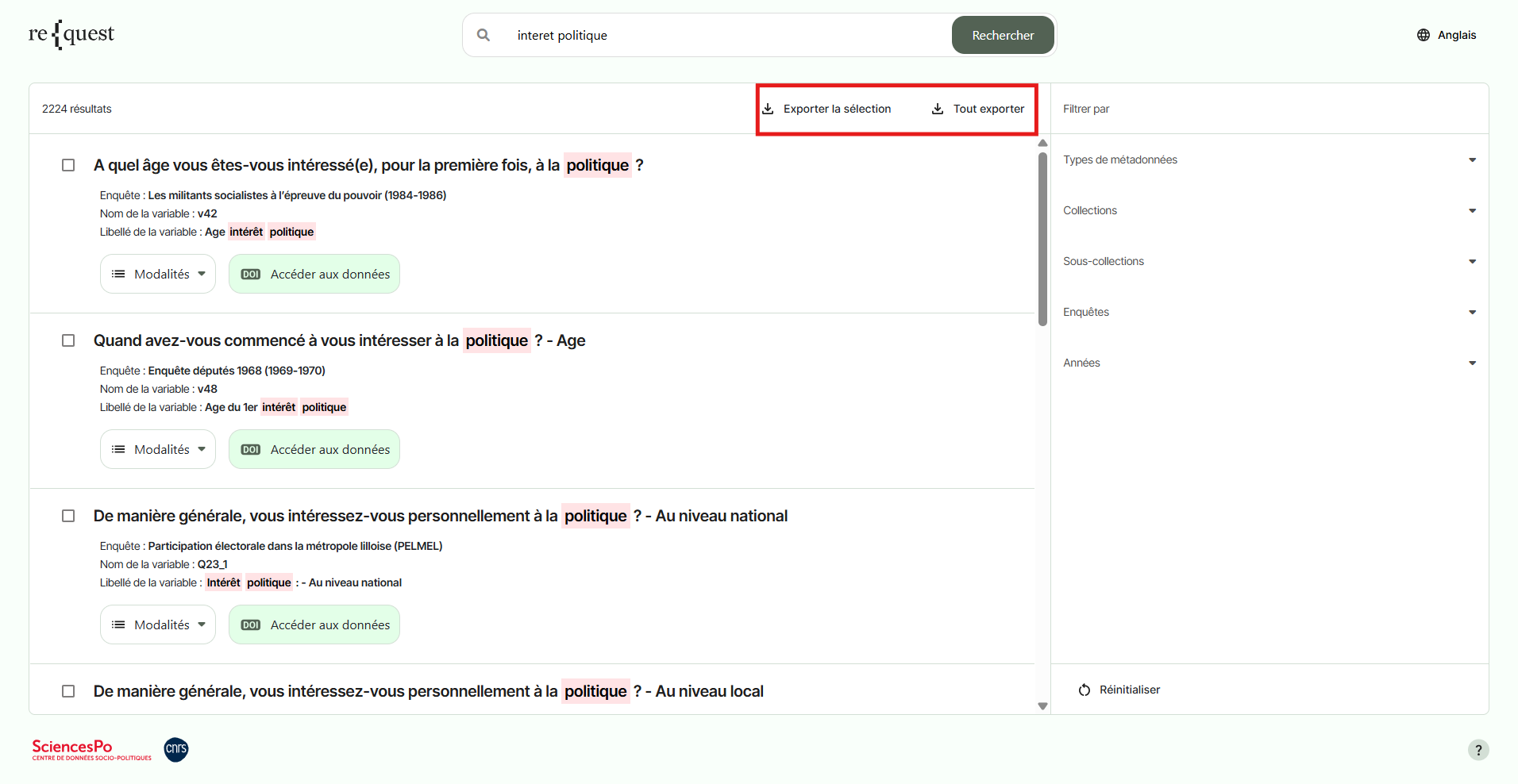Click Accéder aux données for variable v48
This screenshot has height=784, width=1518.
coord(314,449)
